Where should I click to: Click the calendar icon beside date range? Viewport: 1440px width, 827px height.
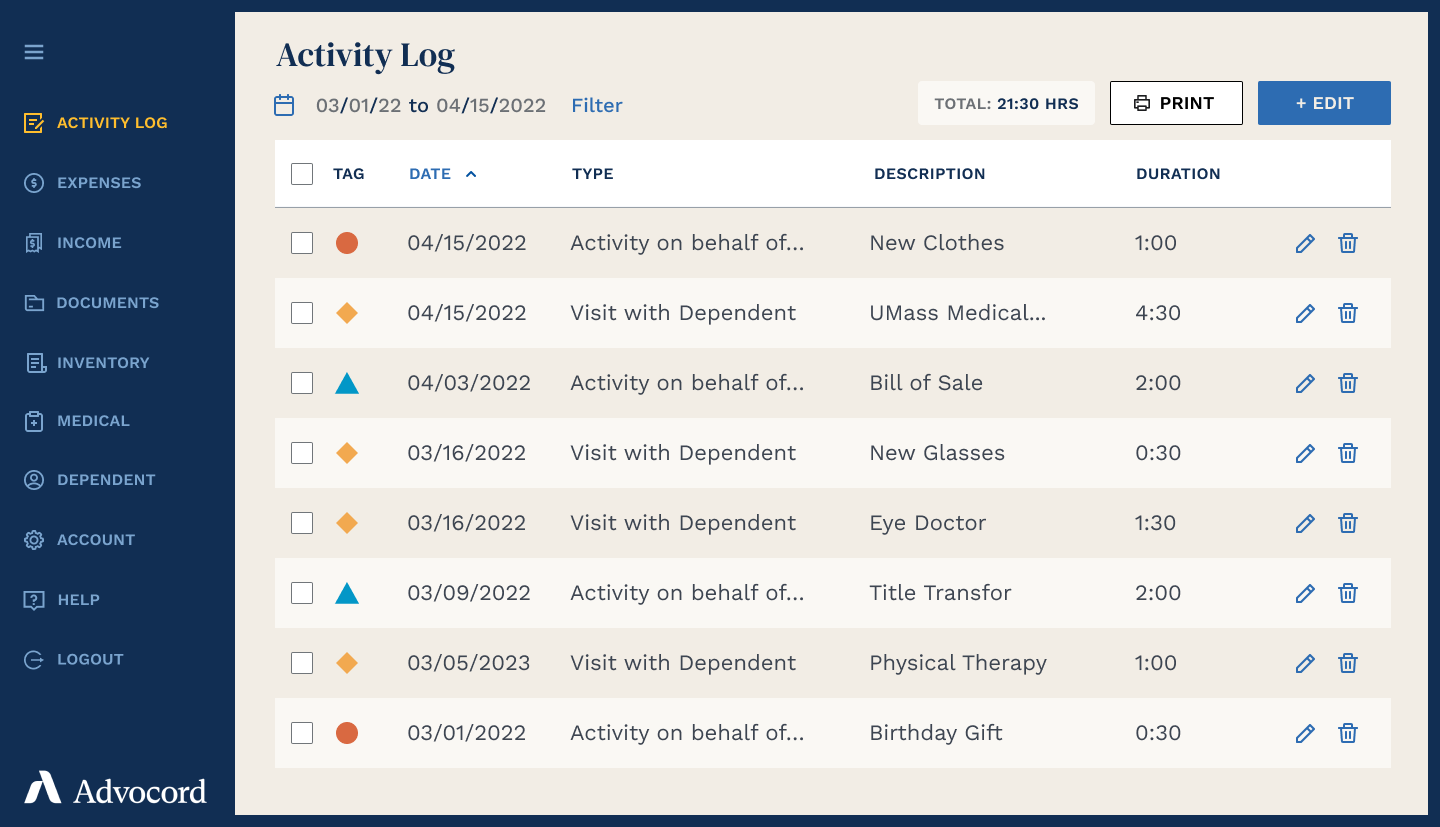[284, 105]
